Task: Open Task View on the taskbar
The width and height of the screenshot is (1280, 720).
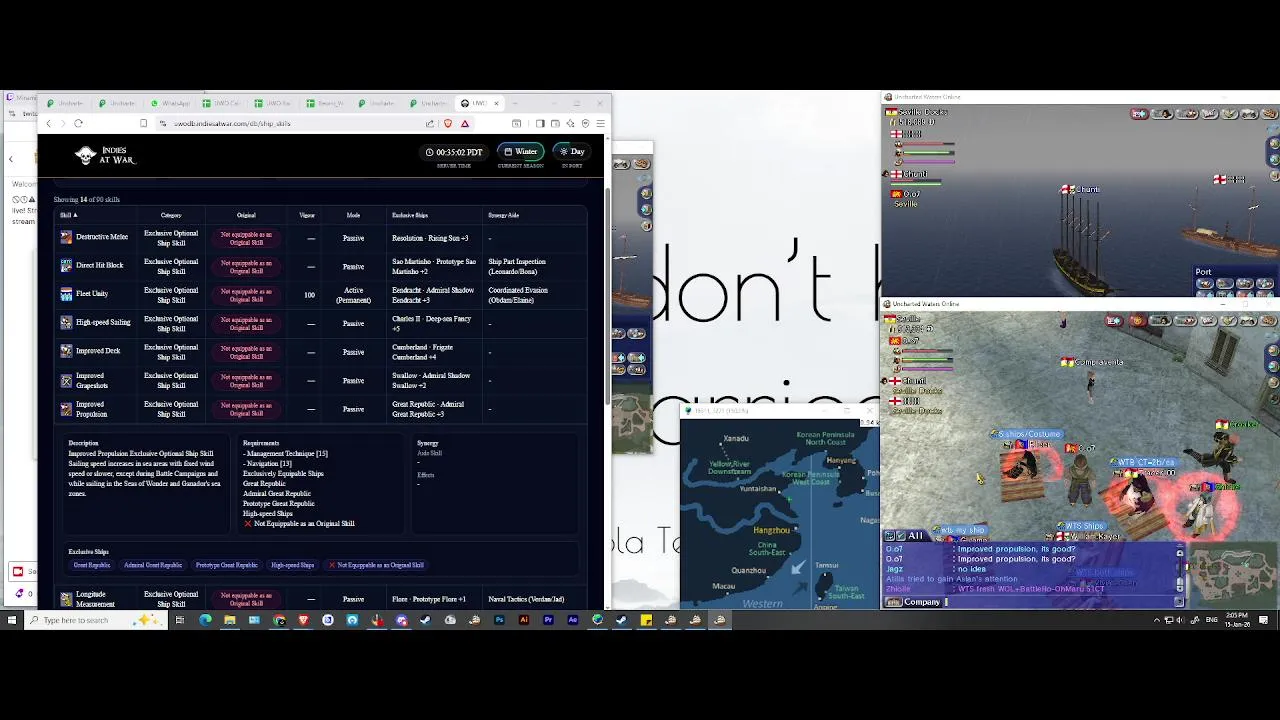Action: pos(179,620)
